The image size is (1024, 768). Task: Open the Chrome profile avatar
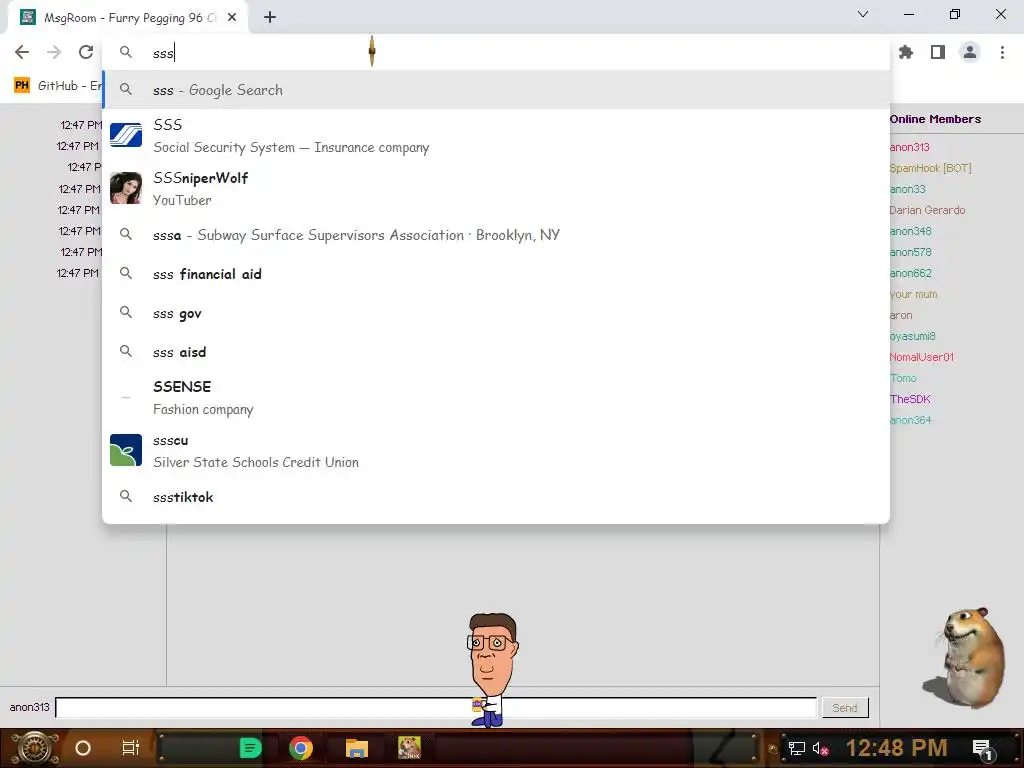(970, 52)
